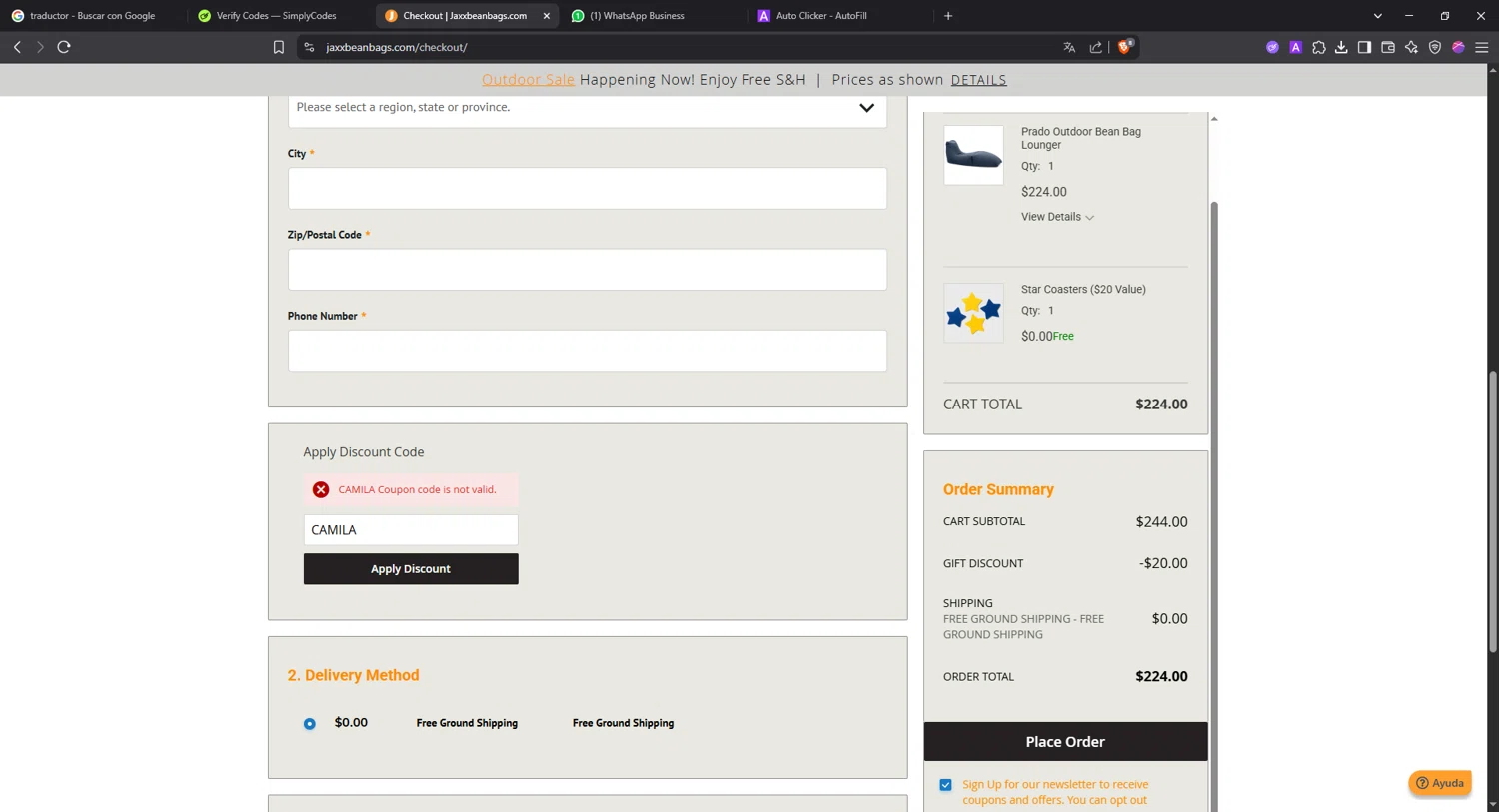Click the ORDER TOTAL $224.00 amount
The width and height of the screenshot is (1499, 812).
(1161, 676)
